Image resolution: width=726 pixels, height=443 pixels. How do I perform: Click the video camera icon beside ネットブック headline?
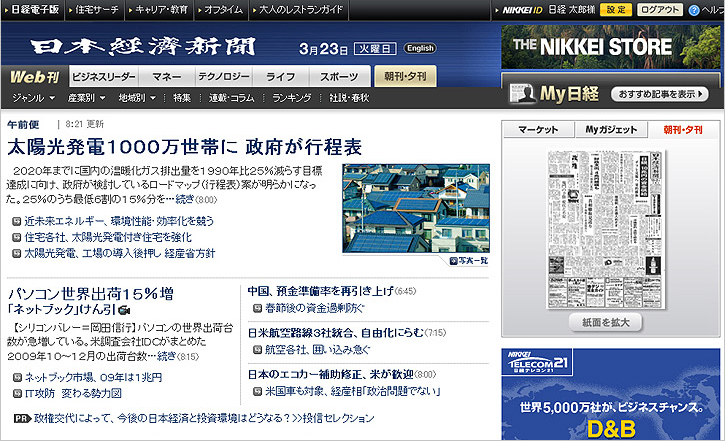[x=124, y=311]
